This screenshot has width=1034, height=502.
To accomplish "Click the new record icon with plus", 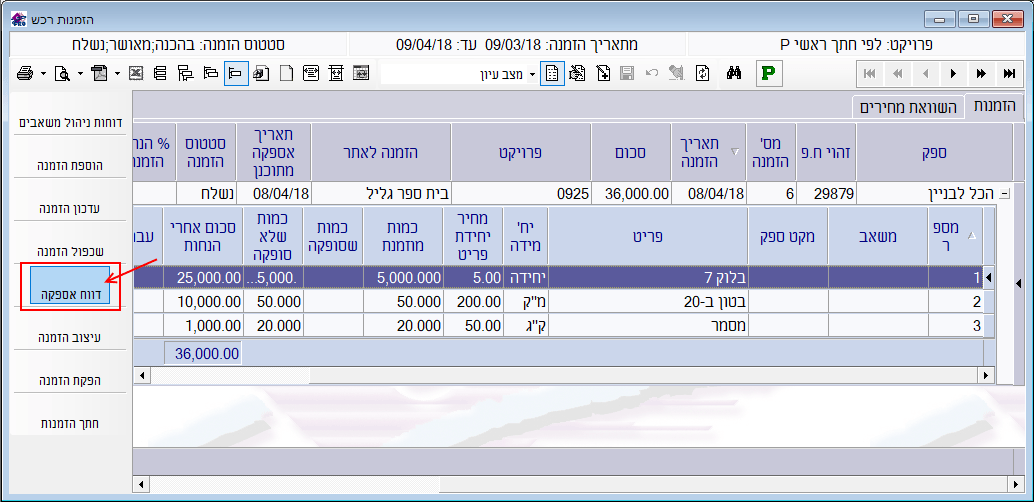I will [x=603, y=73].
